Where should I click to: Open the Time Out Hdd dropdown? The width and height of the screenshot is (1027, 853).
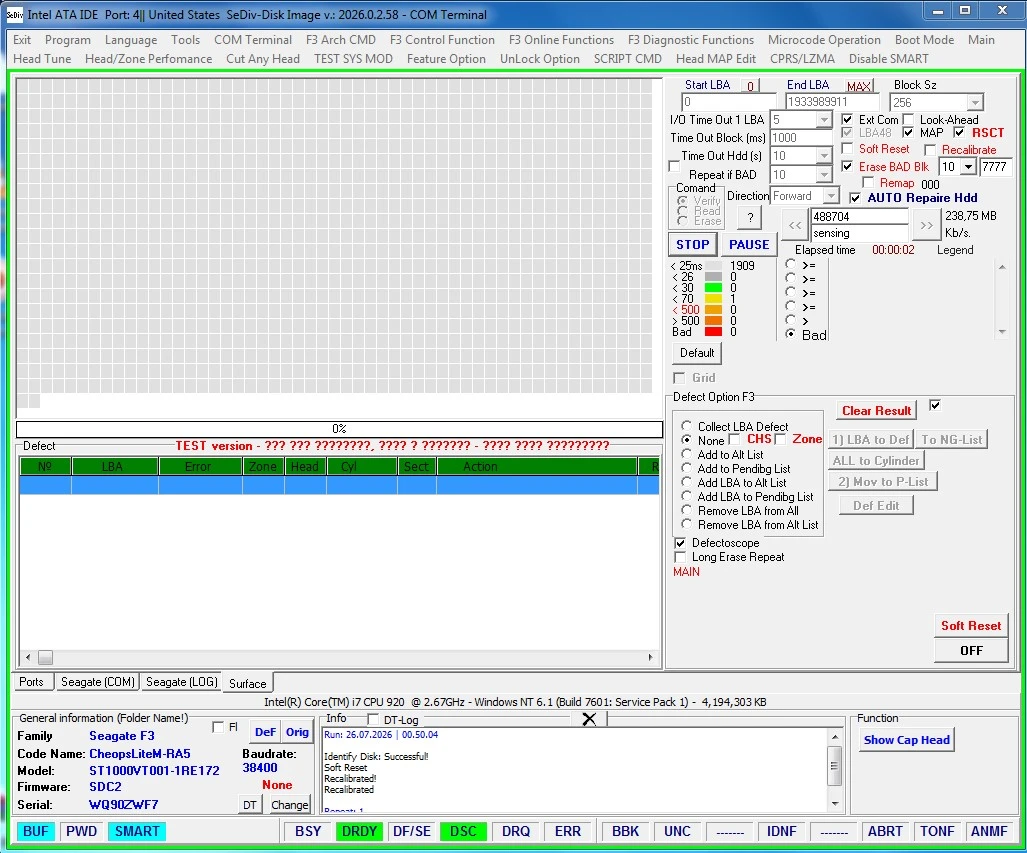pyautogui.click(x=824, y=156)
